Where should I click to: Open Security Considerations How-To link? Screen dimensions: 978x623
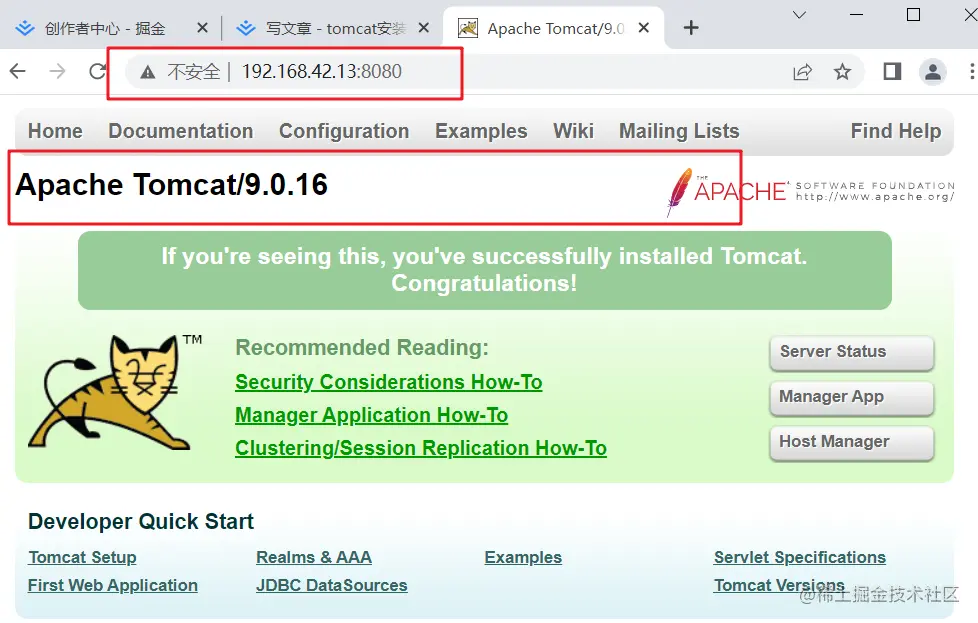click(389, 382)
